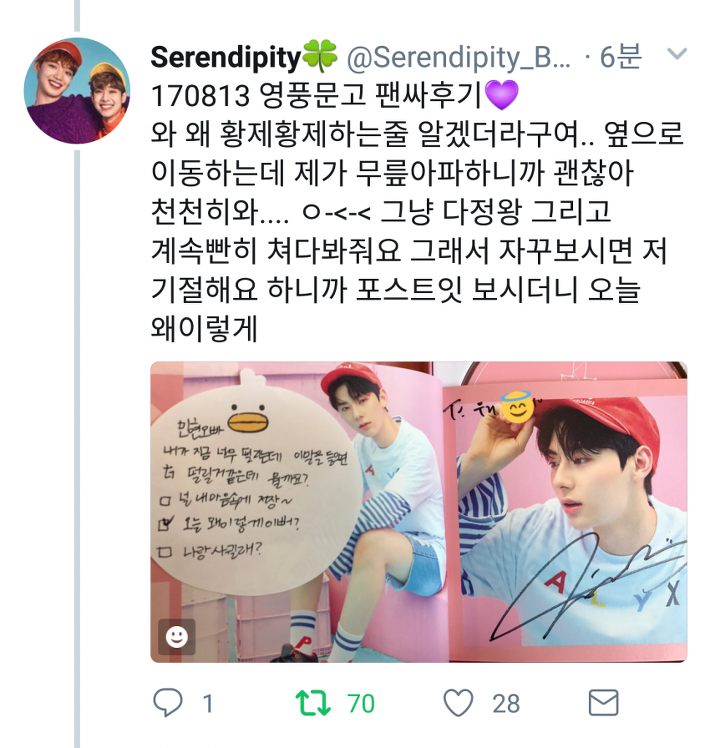Click the duck-shaped sticky note in photo
Screen dimensions: 710x748
254,480
